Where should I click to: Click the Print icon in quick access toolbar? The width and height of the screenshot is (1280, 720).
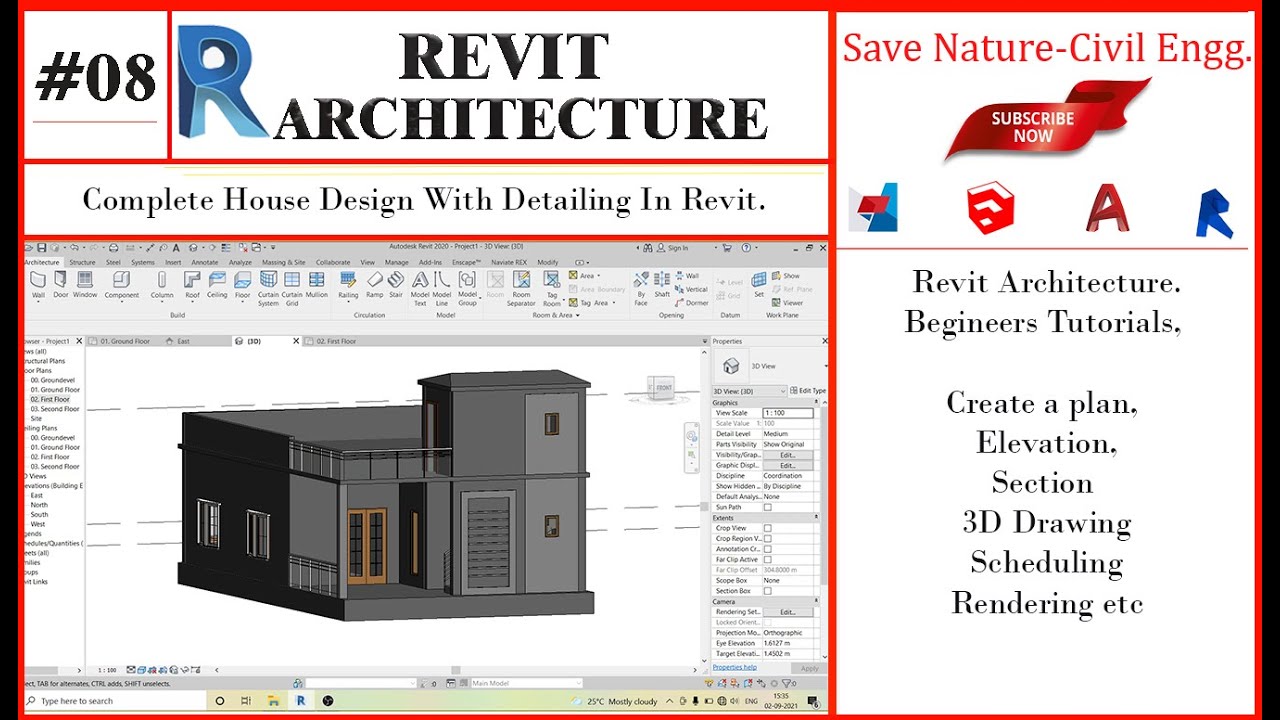(x=113, y=247)
